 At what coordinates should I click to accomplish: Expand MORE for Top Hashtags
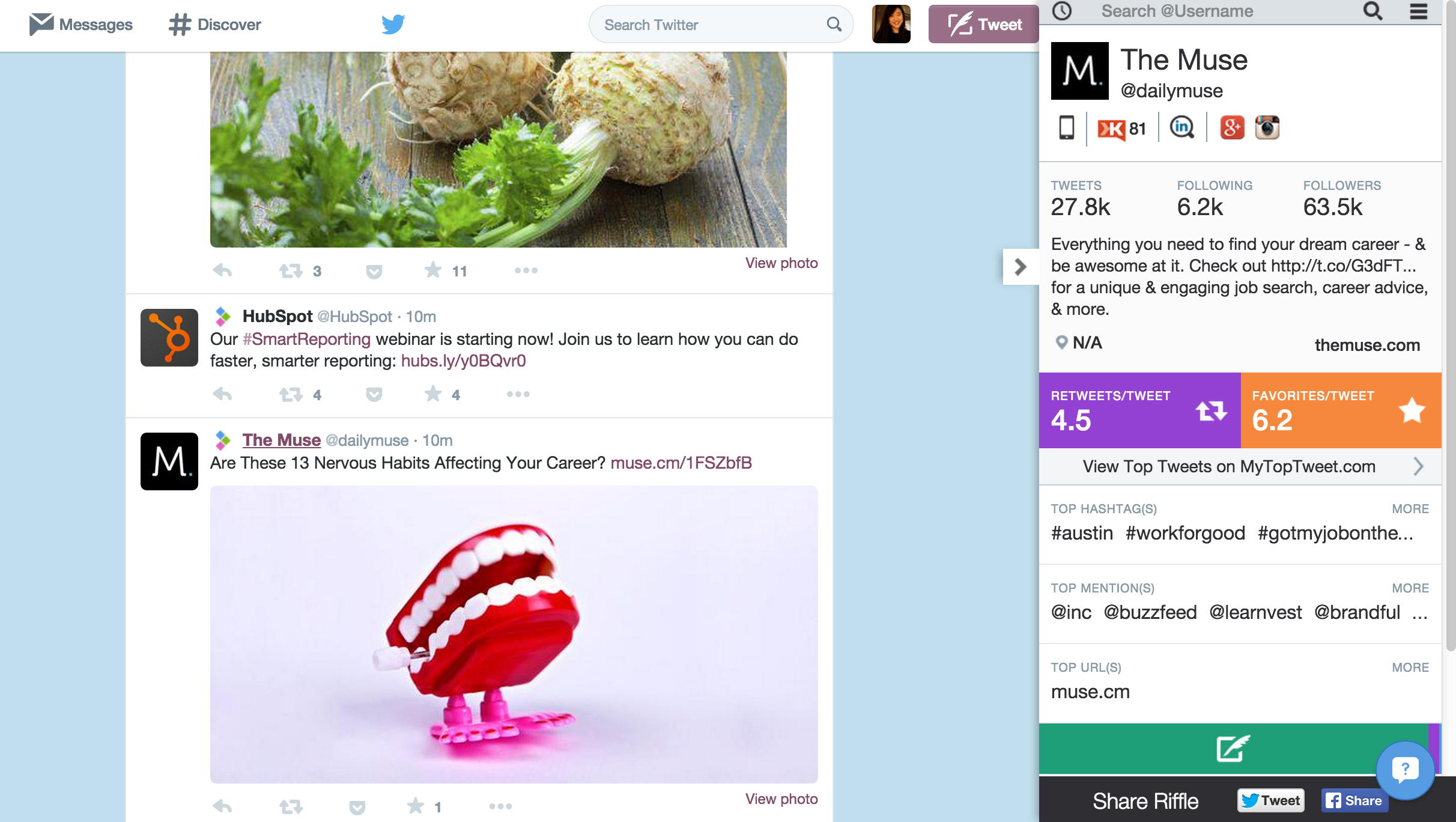pyautogui.click(x=1410, y=509)
